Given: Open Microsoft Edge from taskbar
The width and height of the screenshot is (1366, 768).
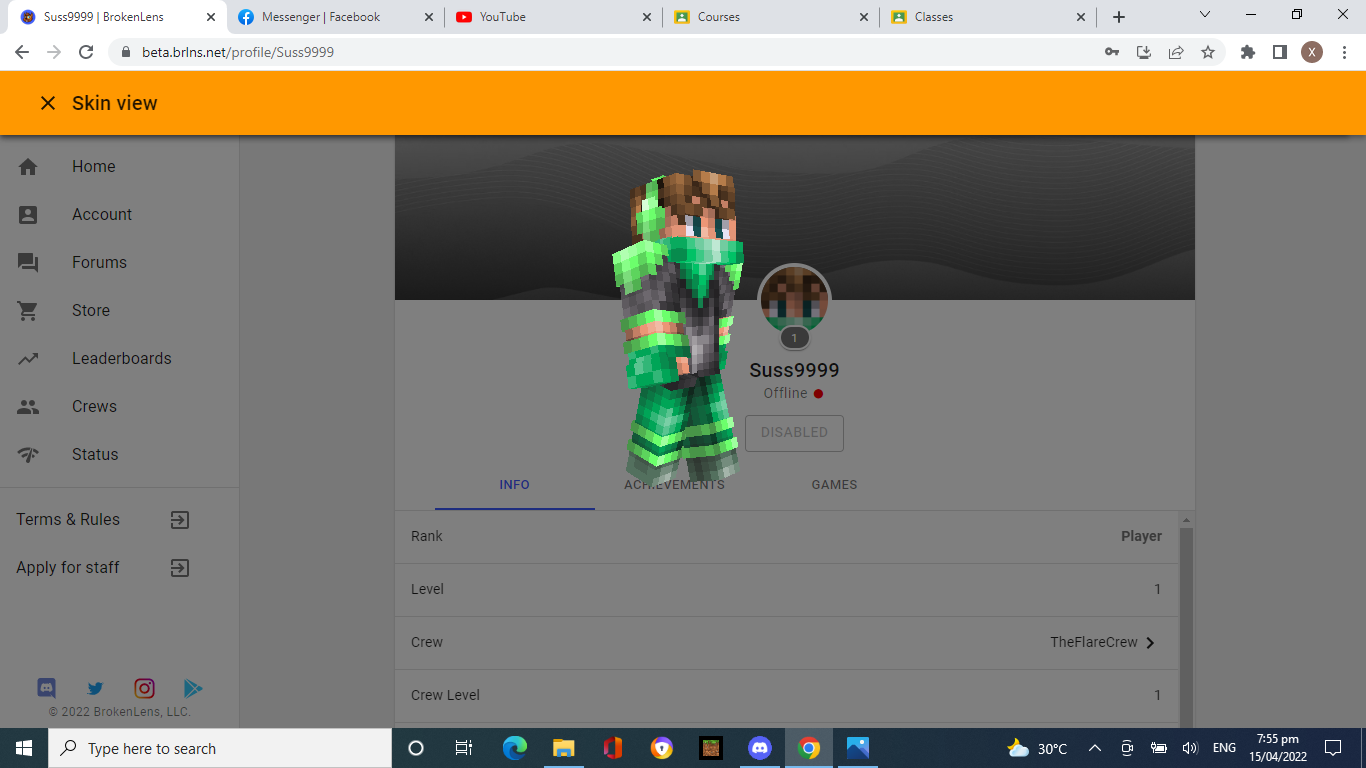Looking at the screenshot, I should pyautogui.click(x=515, y=748).
